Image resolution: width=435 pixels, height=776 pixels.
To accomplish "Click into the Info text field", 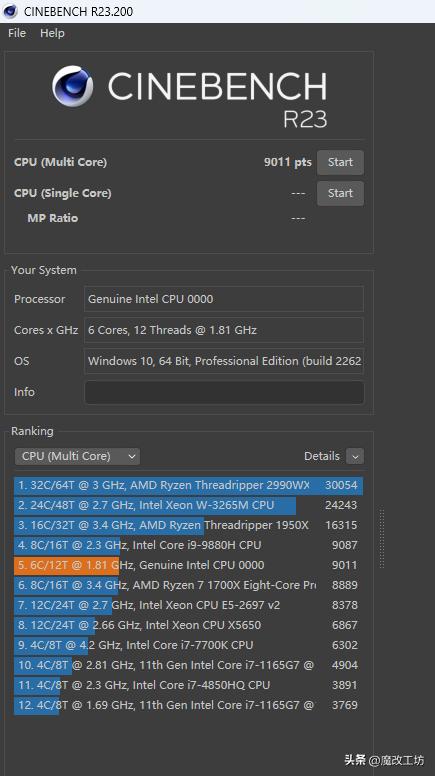I will tap(224, 392).
